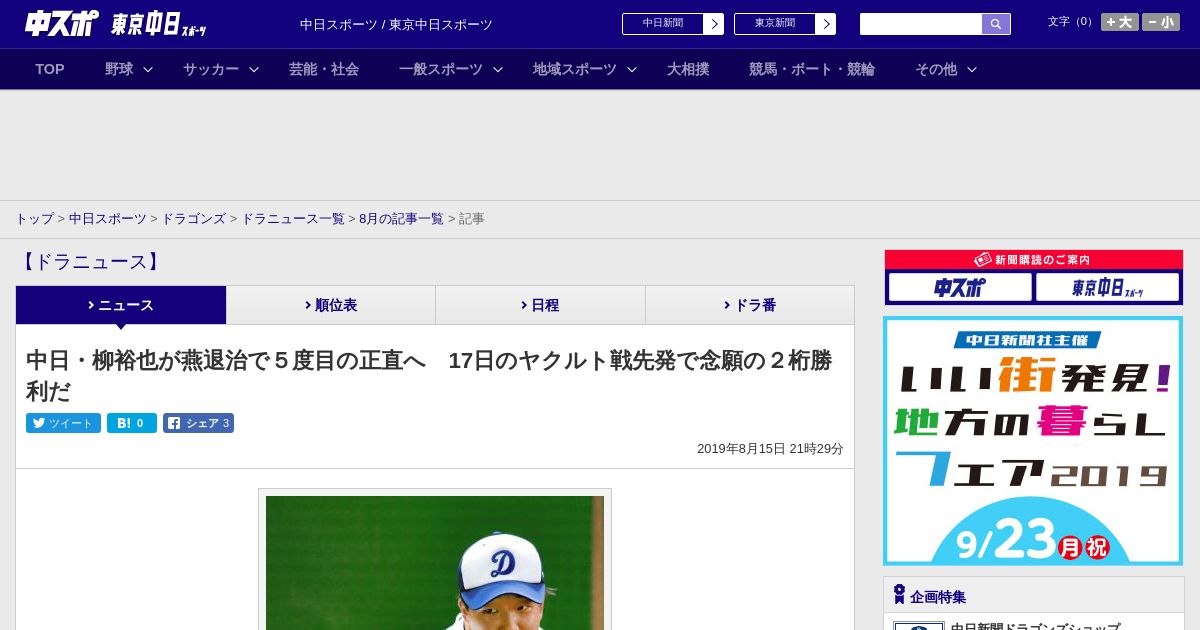Open 大相撲 in navigation bar

(x=688, y=69)
